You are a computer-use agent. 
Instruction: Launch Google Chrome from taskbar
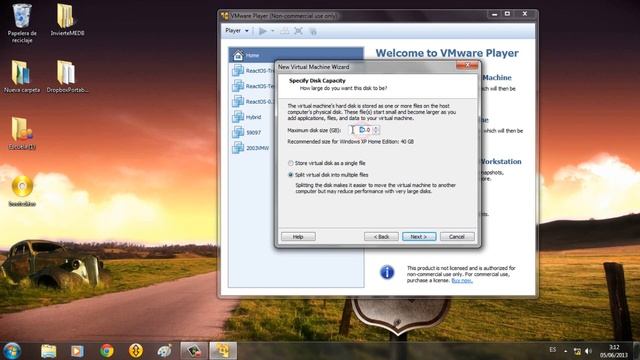(107, 351)
